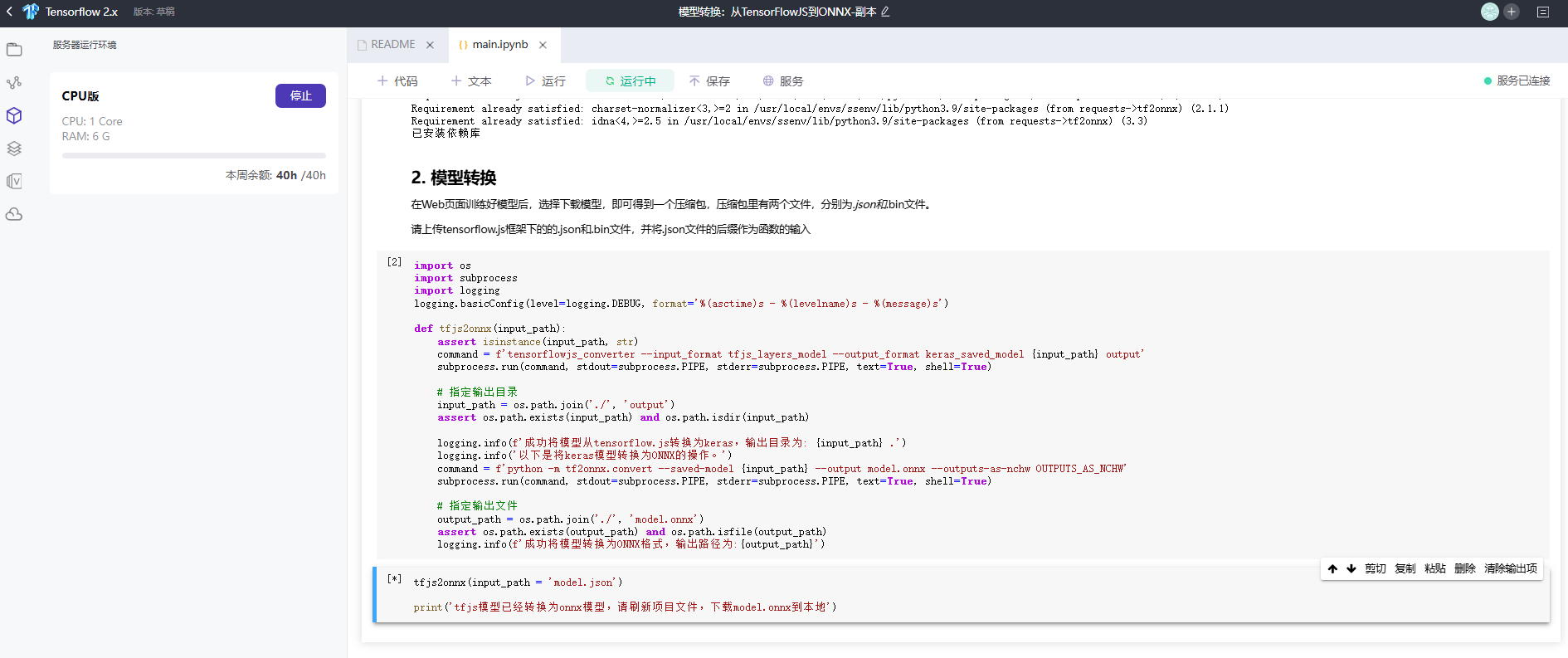Open the 服务 services button
1568x658 pixels.
point(783,80)
